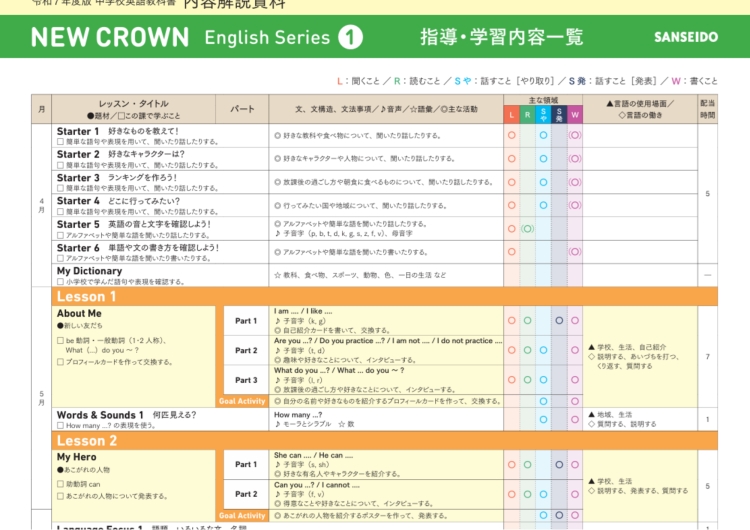Viewport: 750px width, 530px height.
Task: Select Part 1 of About Me
Action: pyautogui.click(x=245, y=321)
